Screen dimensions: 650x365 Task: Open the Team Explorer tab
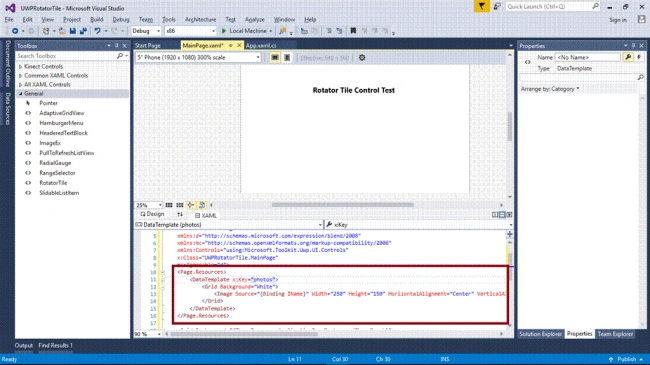click(615, 334)
